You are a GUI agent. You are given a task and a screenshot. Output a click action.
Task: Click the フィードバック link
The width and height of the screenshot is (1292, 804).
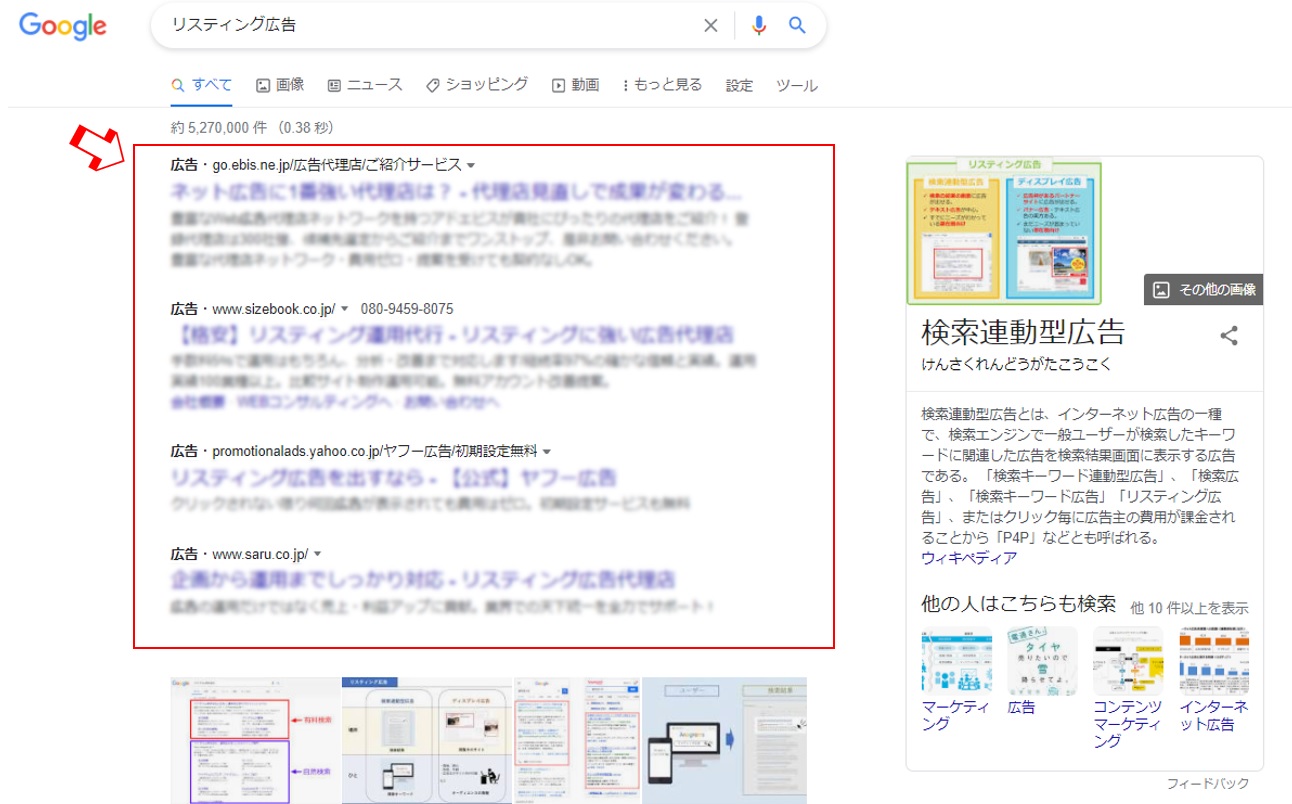coord(1208,784)
